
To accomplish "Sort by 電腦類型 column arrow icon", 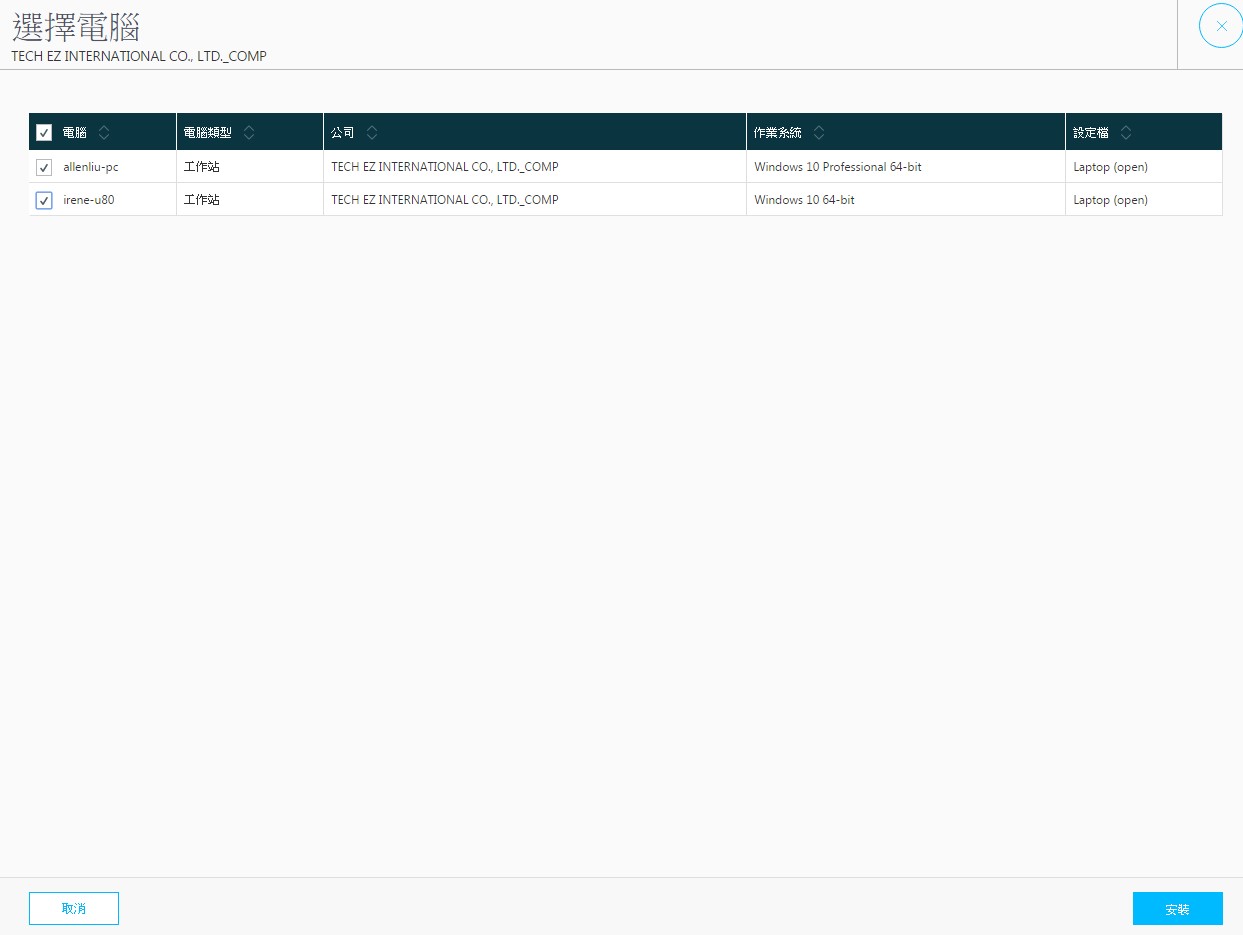I will coord(249,132).
